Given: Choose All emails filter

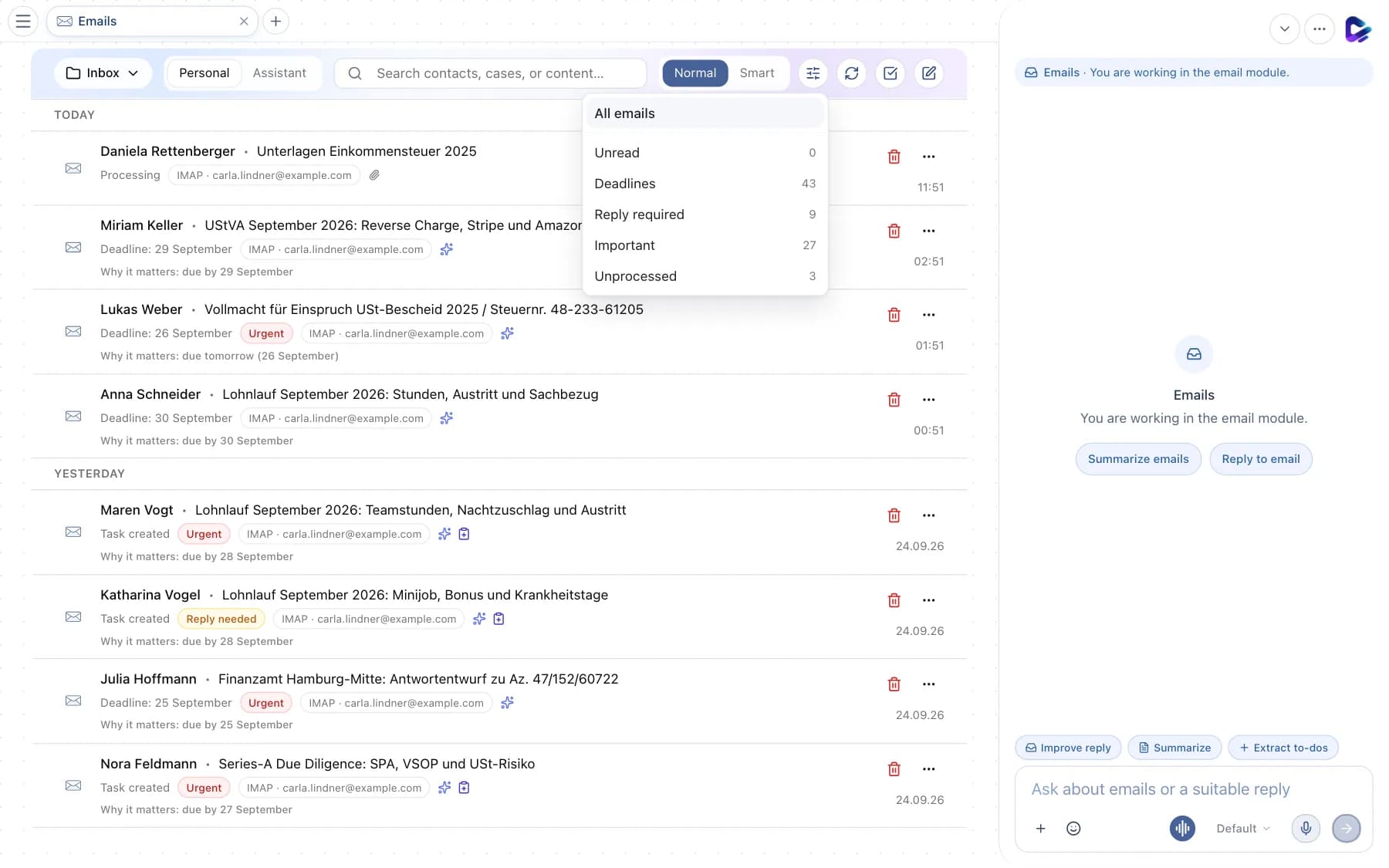Looking at the screenshot, I should [705, 113].
